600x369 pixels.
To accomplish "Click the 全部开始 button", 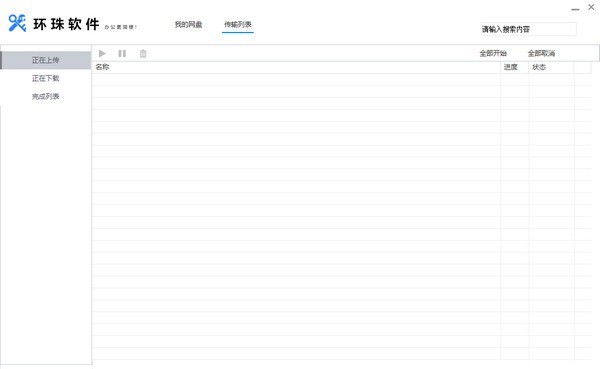I will click(493, 54).
